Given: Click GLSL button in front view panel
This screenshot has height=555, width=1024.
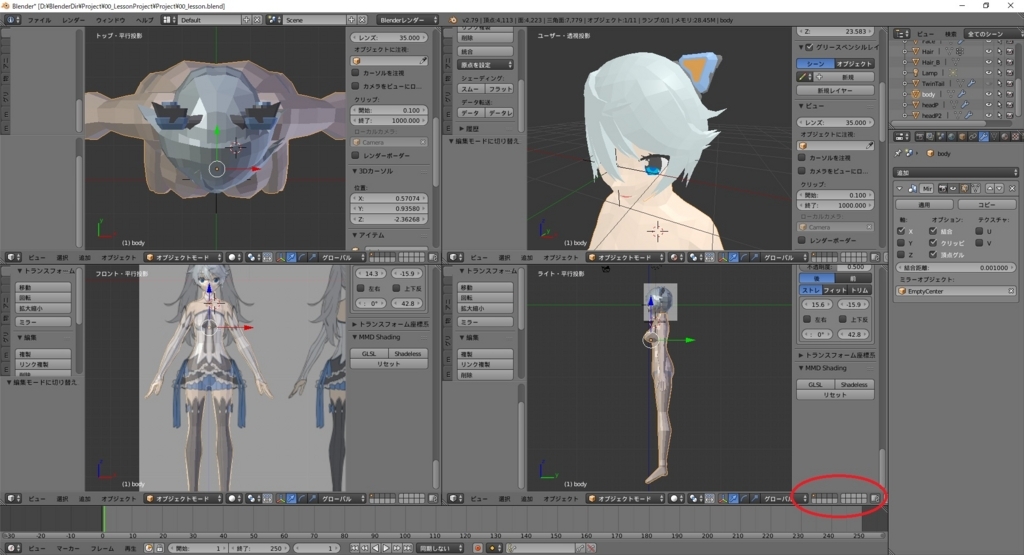Looking at the screenshot, I should (369, 354).
